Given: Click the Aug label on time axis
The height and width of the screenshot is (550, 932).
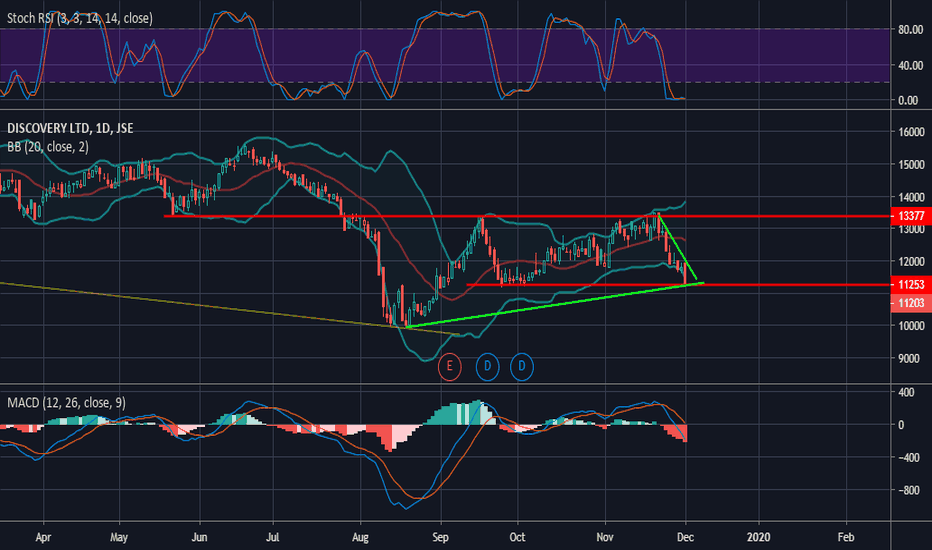Looking at the screenshot, I should pos(360,538).
